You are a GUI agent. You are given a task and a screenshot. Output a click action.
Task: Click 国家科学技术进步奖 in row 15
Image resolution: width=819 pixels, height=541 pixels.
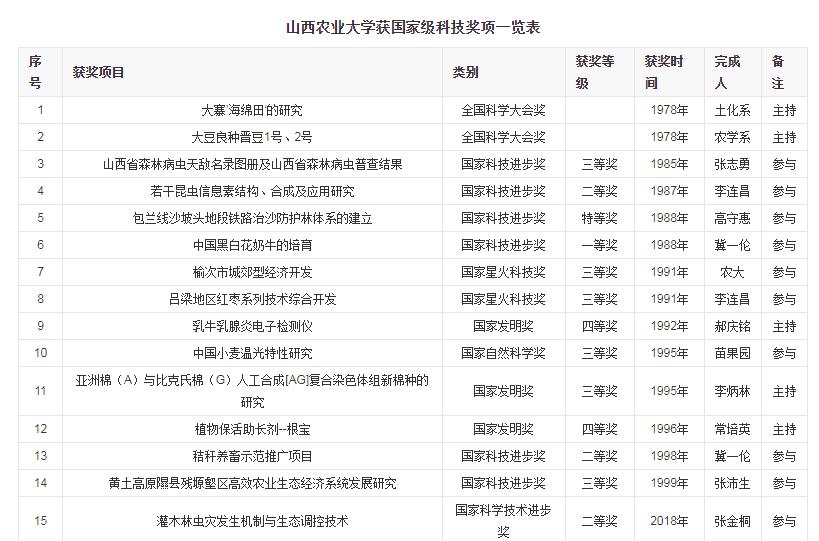click(x=504, y=521)
